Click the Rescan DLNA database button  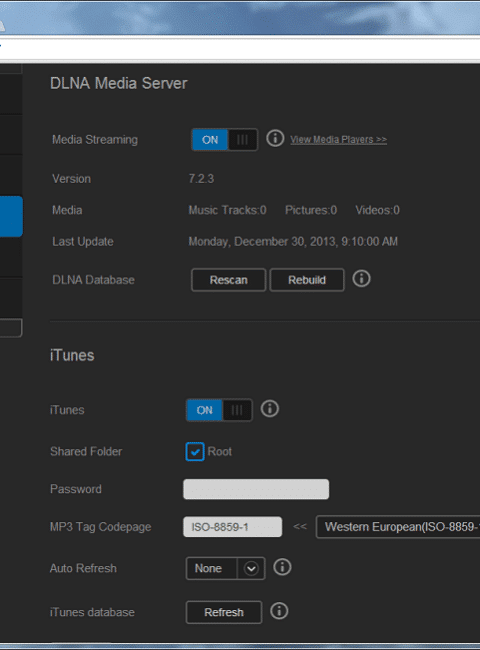click(x=228, y=280)
